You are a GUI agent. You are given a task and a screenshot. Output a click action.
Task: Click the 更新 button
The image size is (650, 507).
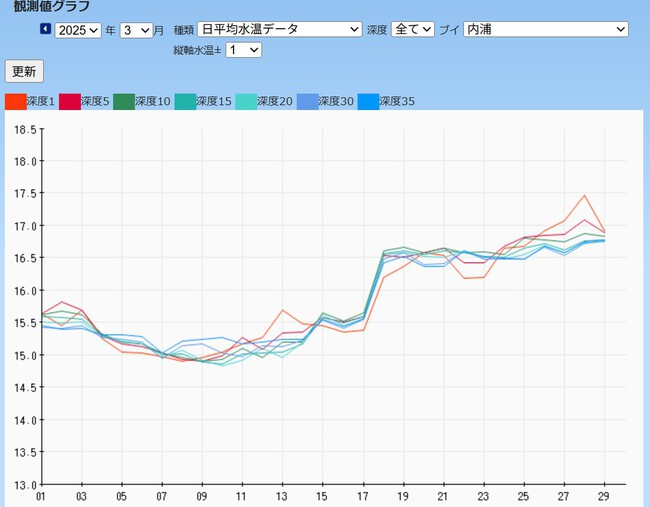coord(24,71)
